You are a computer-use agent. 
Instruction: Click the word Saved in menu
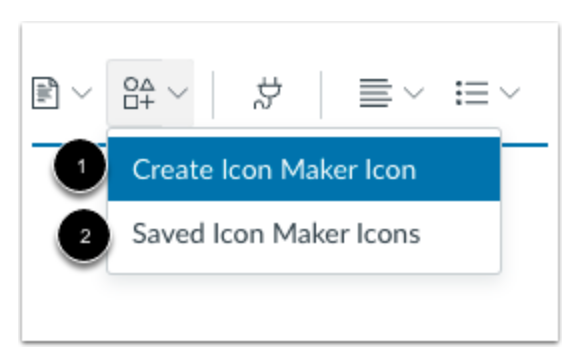pyautogui.click(x=168, y=234)
